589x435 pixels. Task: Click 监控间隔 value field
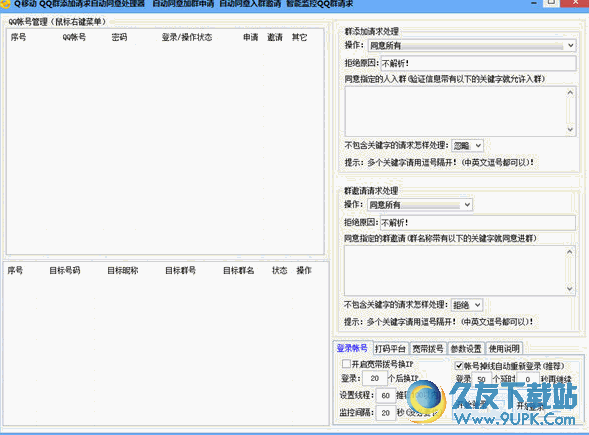[385, 413]
